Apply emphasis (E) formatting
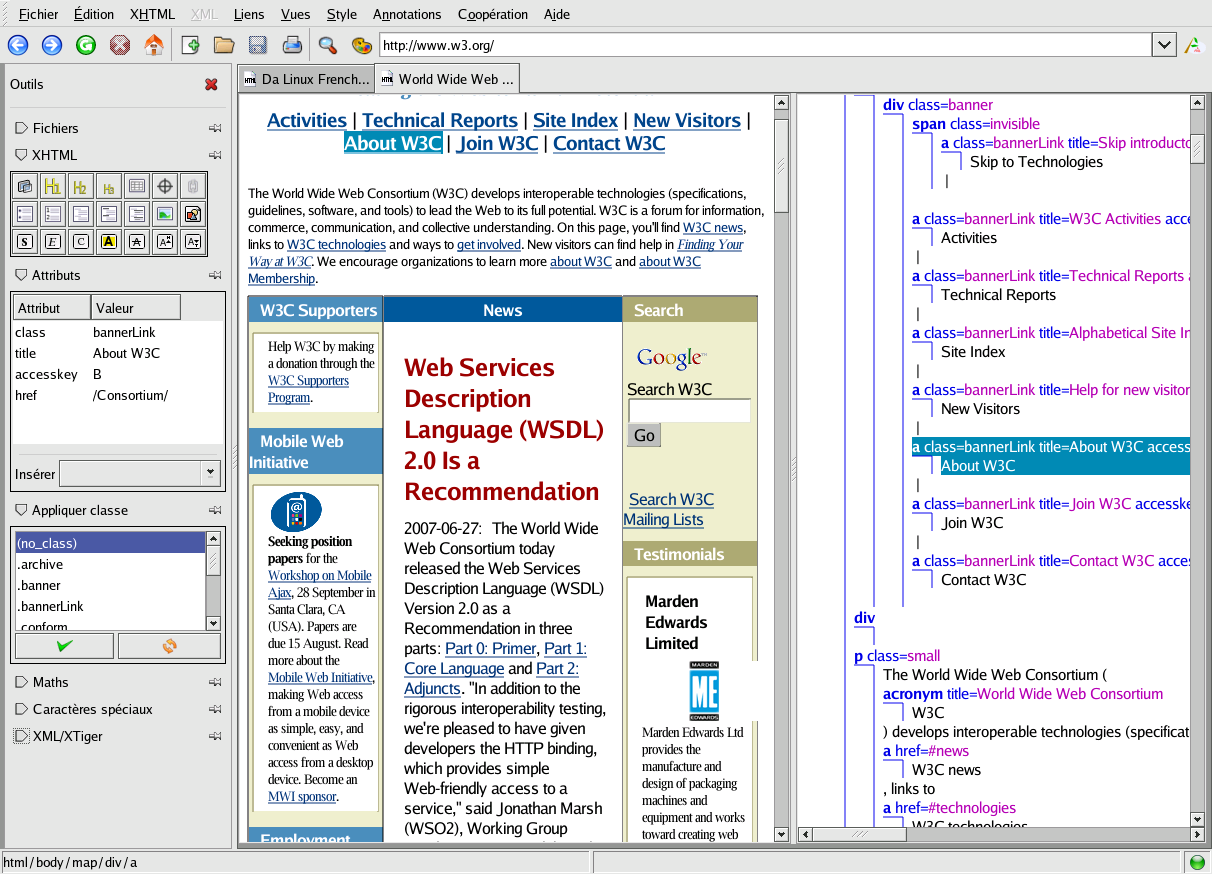This screenshot has width=1212, height=874. pyautogui.click(x=53, y=242)
